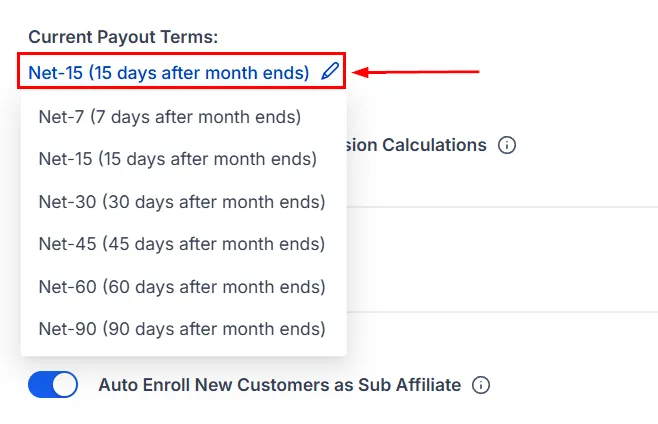
Task: Disable Auto Enroll New Customers toggle
Action: (53, 384)
